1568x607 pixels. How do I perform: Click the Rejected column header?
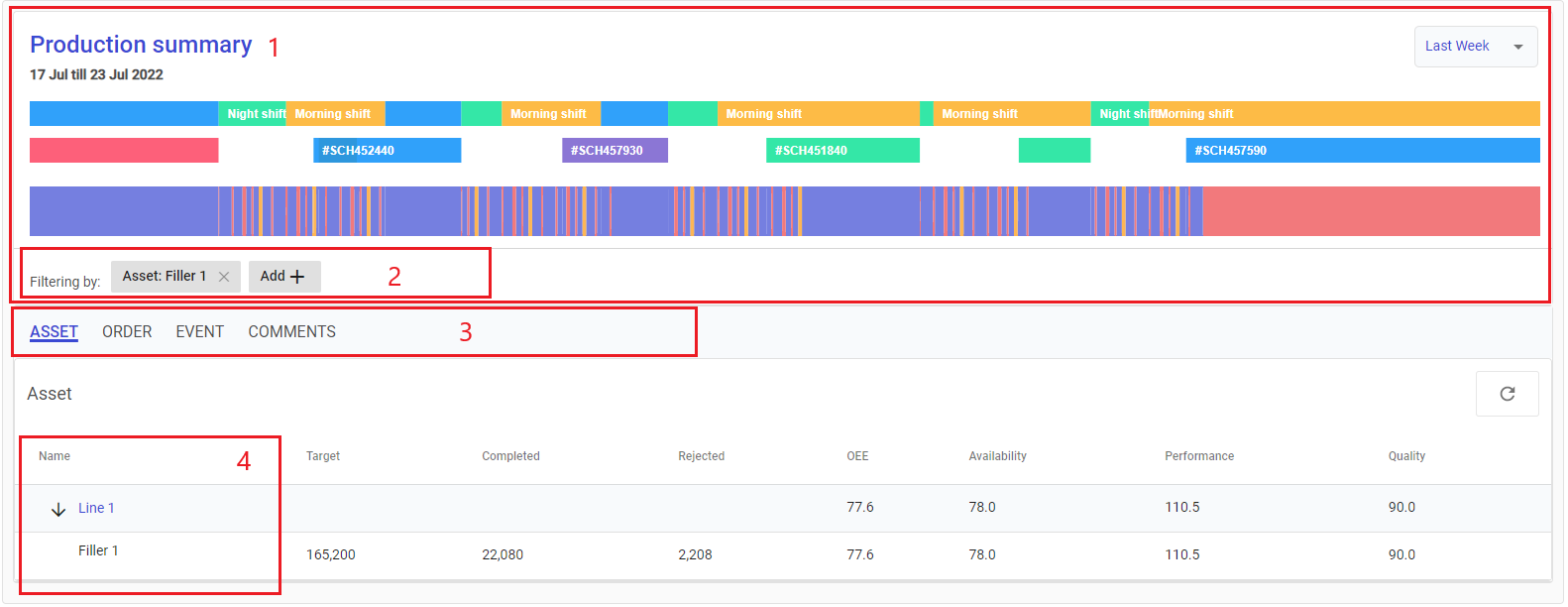click(x=701, y=456)
